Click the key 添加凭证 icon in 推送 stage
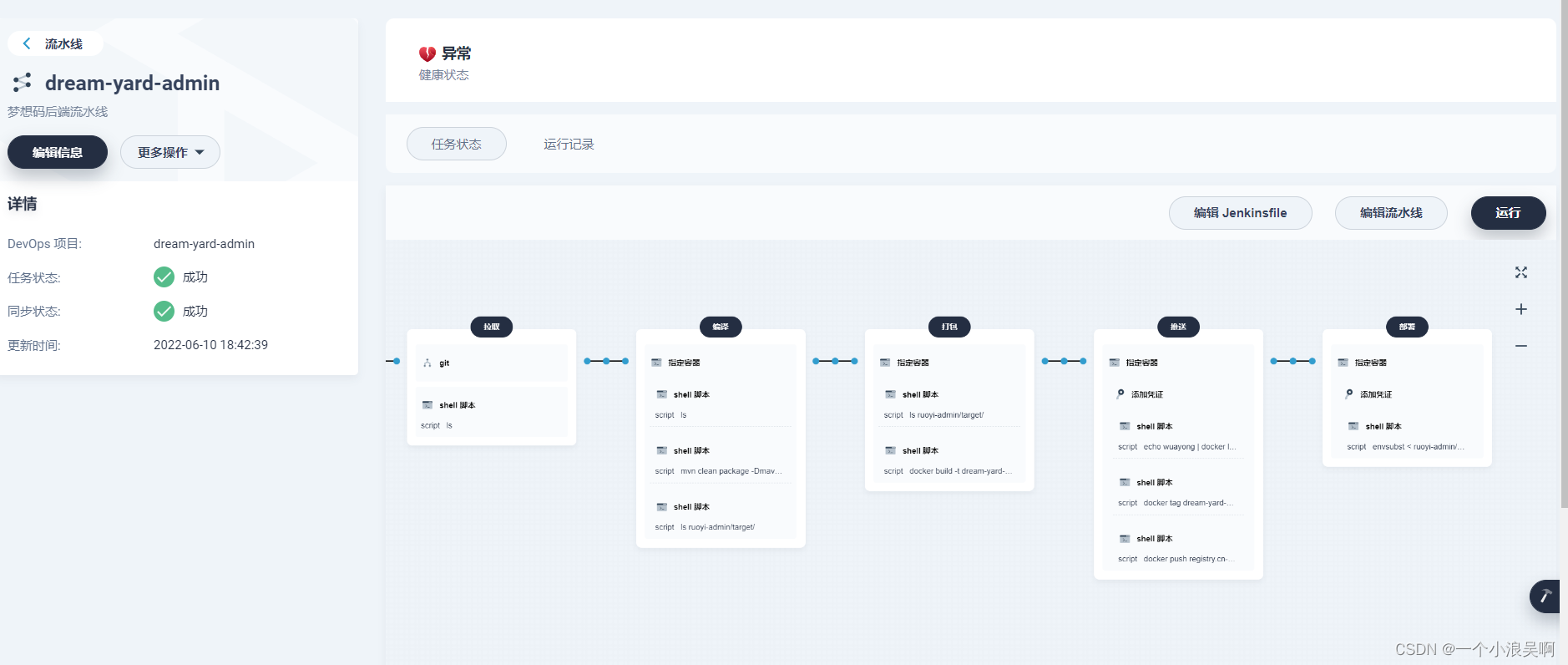The height and width of the screenshot is (665, 1568). tap(1120, 394)
